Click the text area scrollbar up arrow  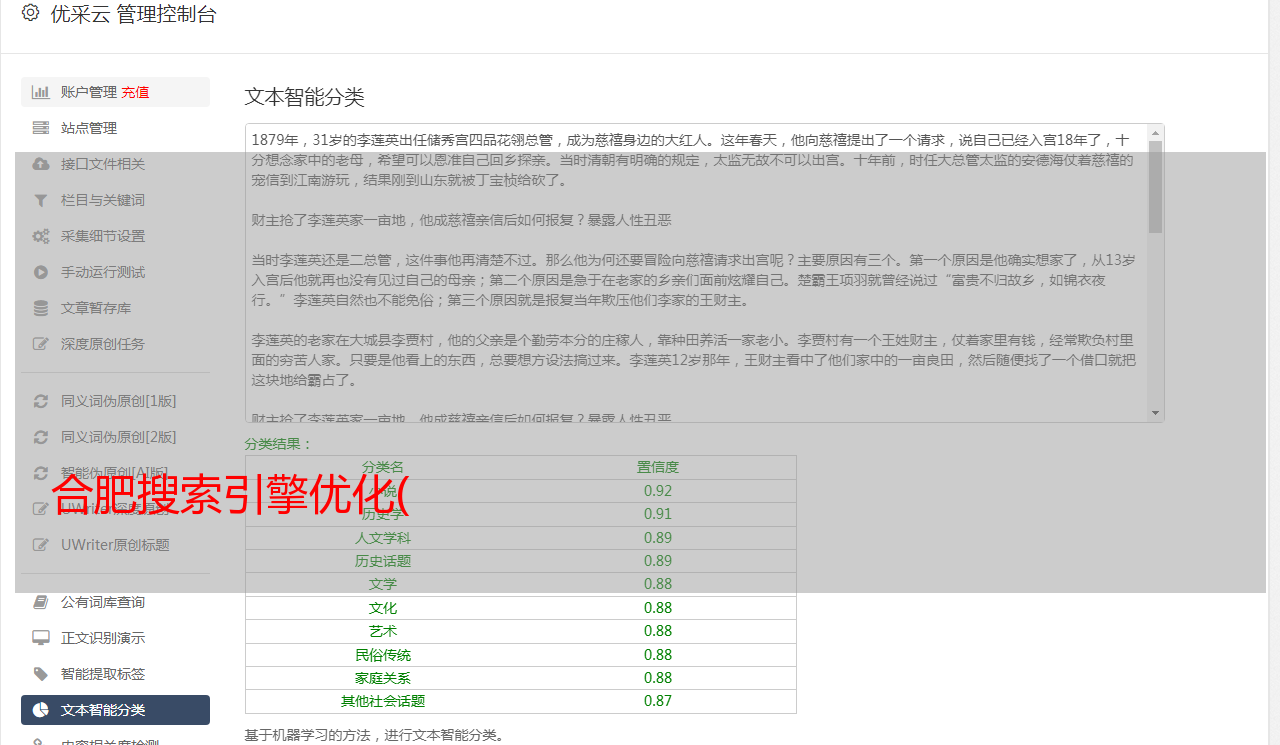[1156, 132]
